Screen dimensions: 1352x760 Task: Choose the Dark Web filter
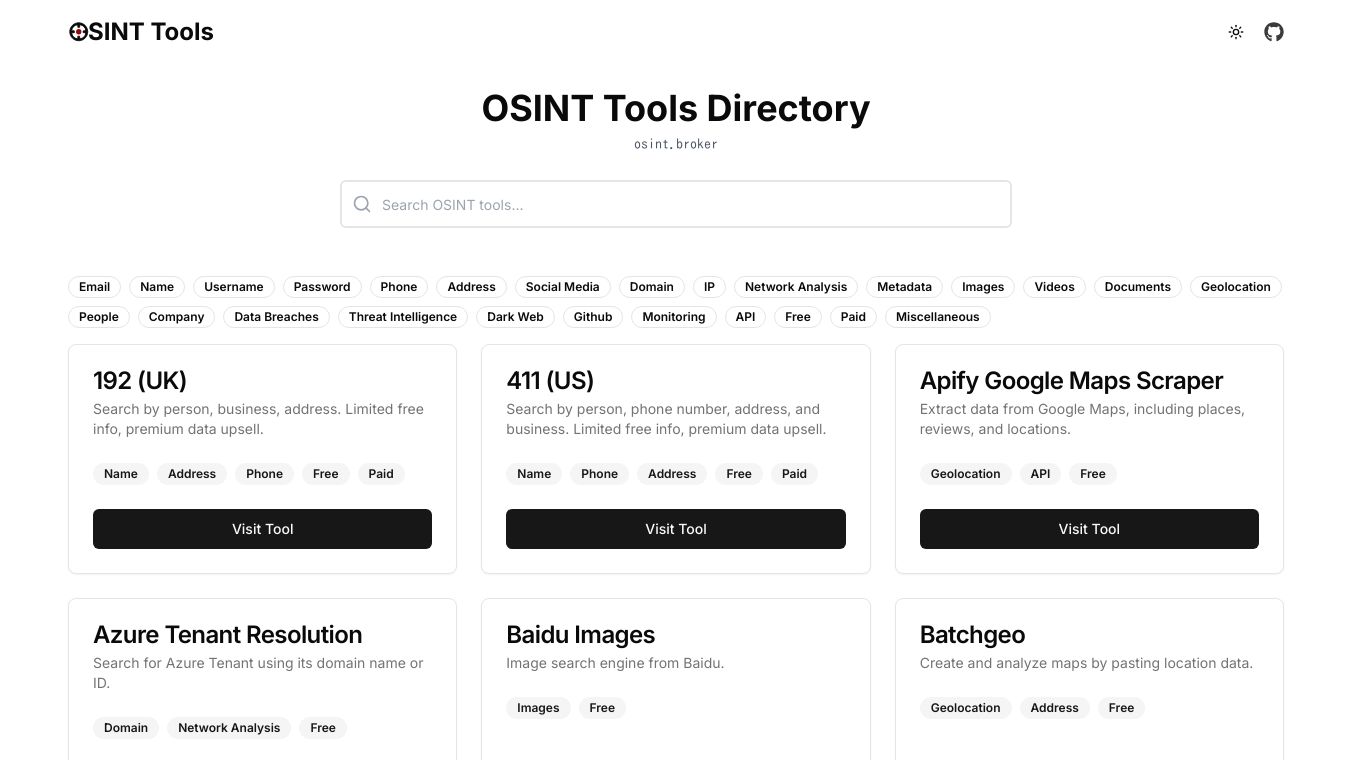pyautogui.click(x=516, y=317)
